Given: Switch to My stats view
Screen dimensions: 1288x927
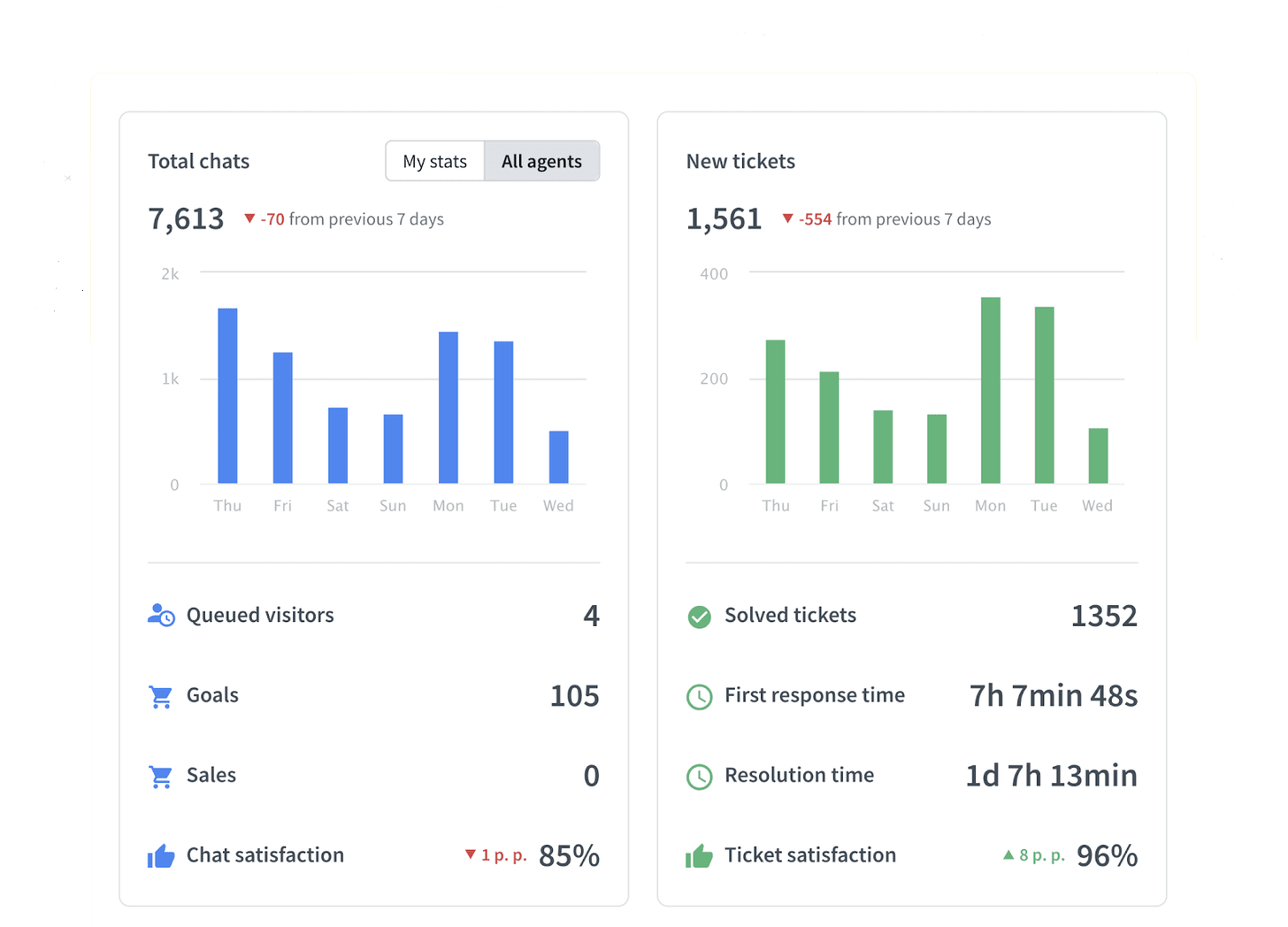Looking at the screenshot, I should click(434, 161).
